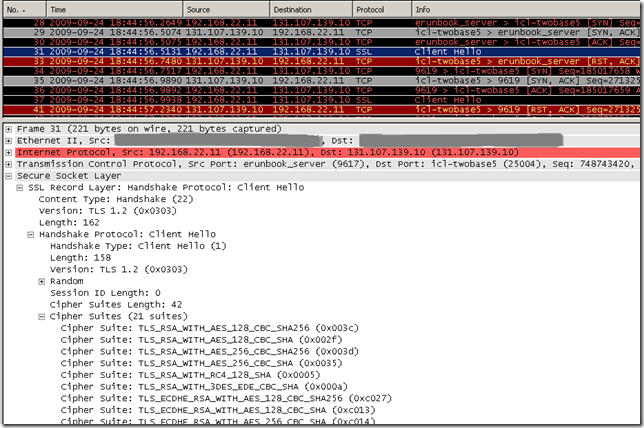Screen dimensions: 644x428
Task: Select packet 34 in the packet list
Action: tap(322, 71)
